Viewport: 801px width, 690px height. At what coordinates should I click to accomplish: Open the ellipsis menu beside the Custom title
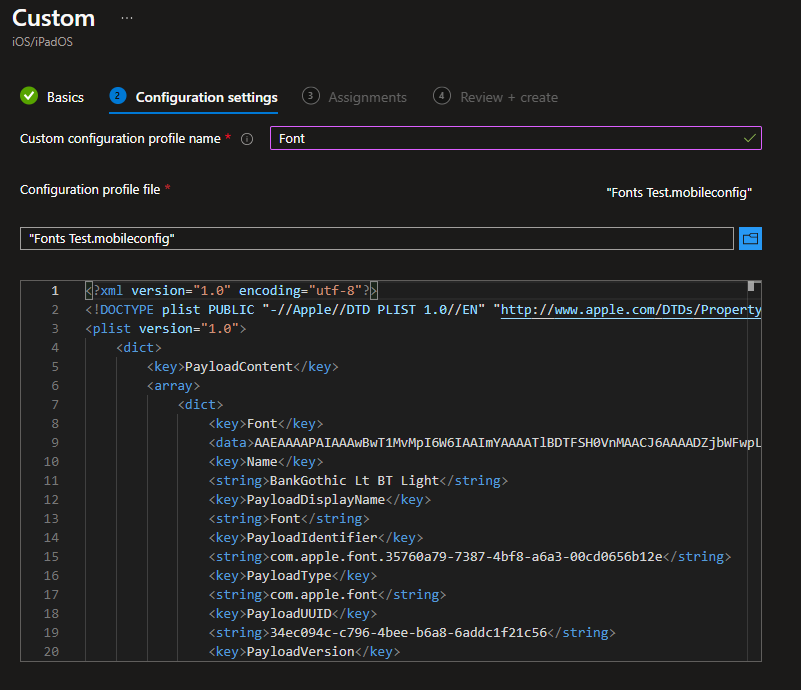coord(126,16)
